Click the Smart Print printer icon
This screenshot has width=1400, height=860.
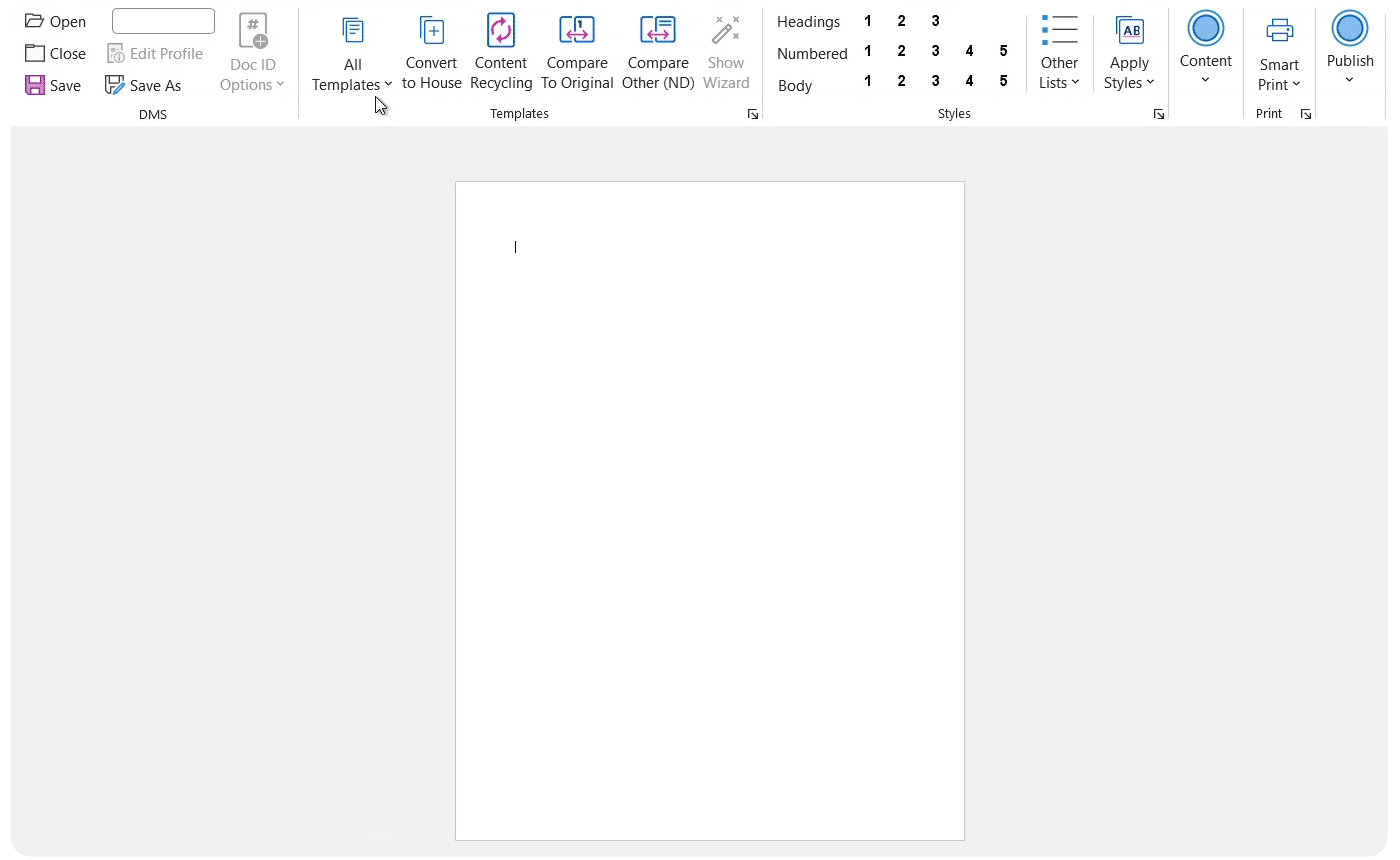(x=1280, y=30)
